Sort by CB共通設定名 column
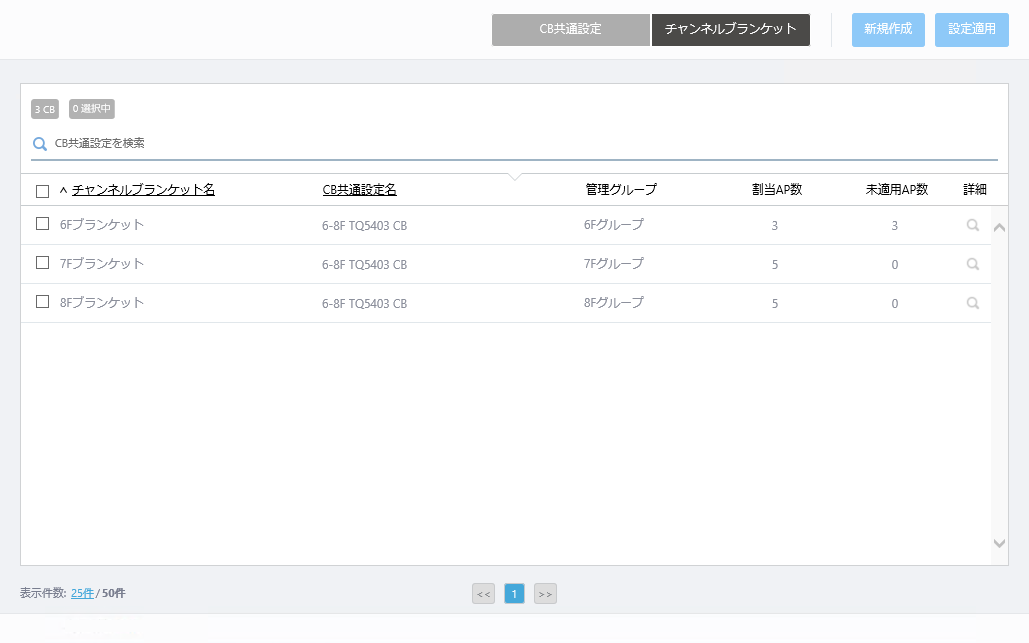The height and width of the screenshot is (643, 1029). [360, 190]
